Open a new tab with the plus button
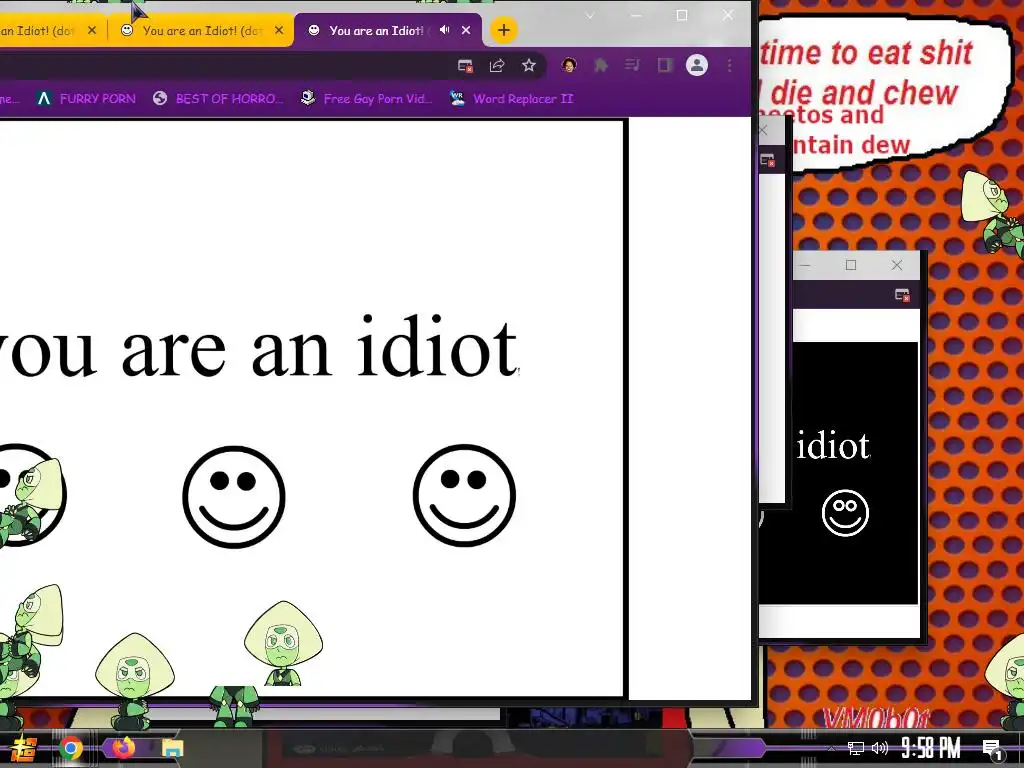 pyautogui.click(x=504, y=30)
